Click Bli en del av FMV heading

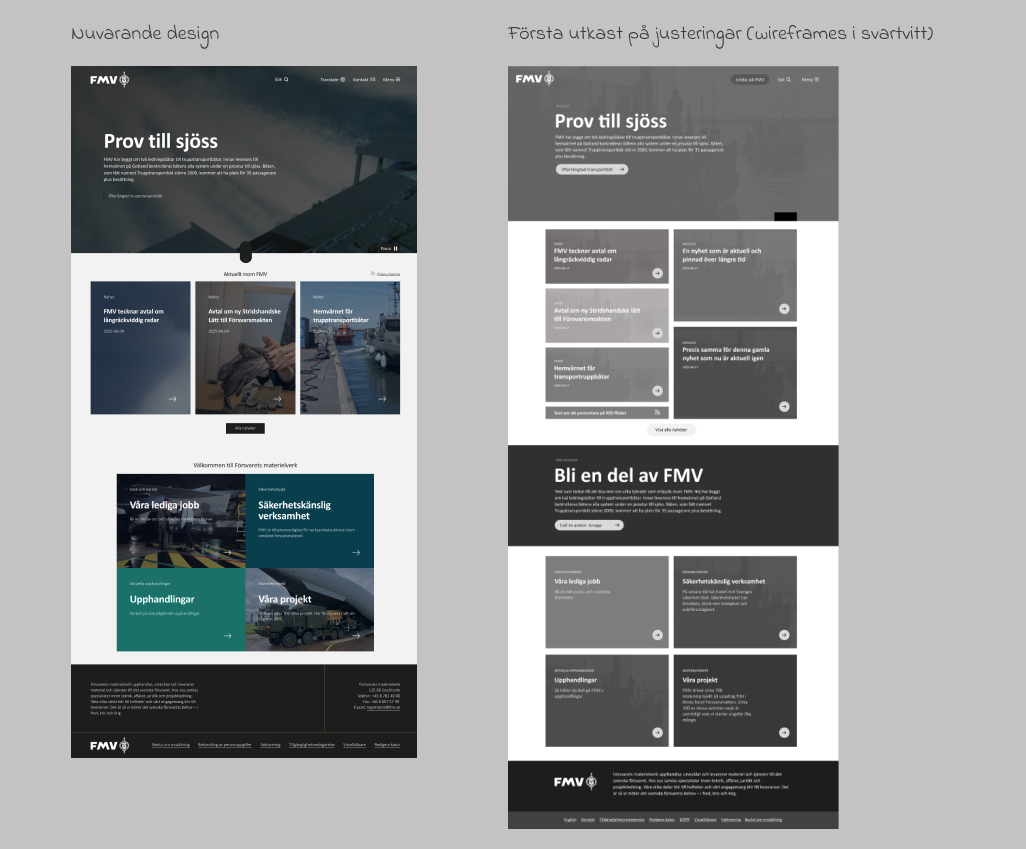click(628, 475)
